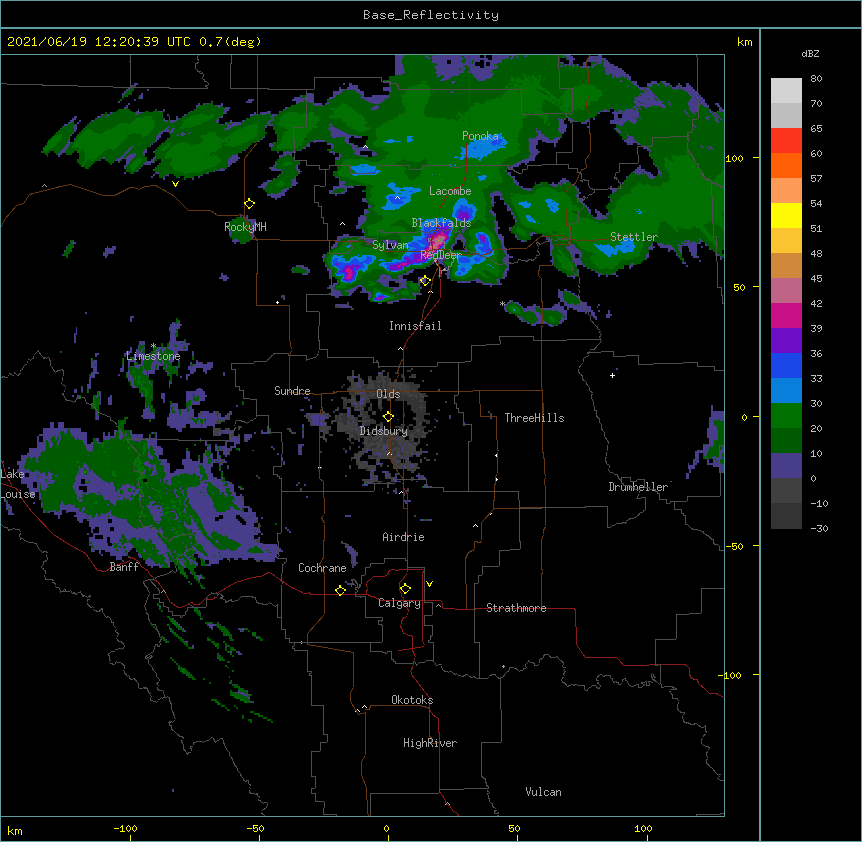This screenshot has height=842, width=862.
Task: Select the RedDeer city label
Action: [x=441, y=255]
